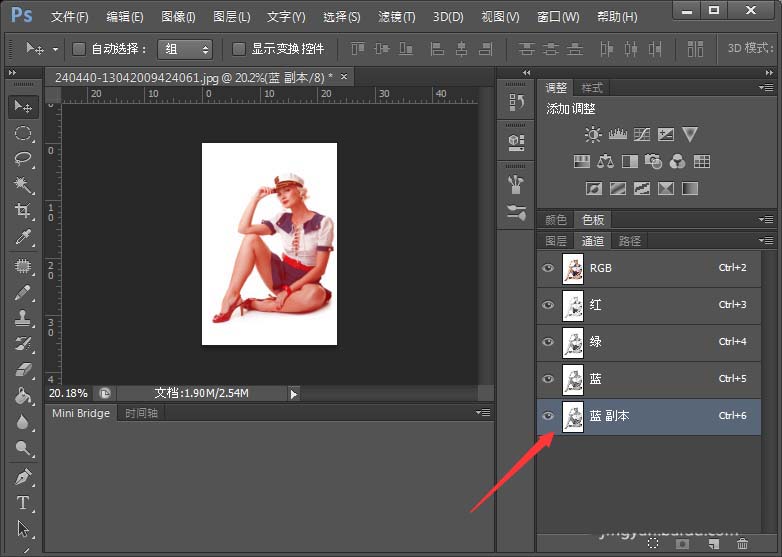Enable 自动选择 checkbox
Screen dimensions: 782x557
[x=79, y=49]
